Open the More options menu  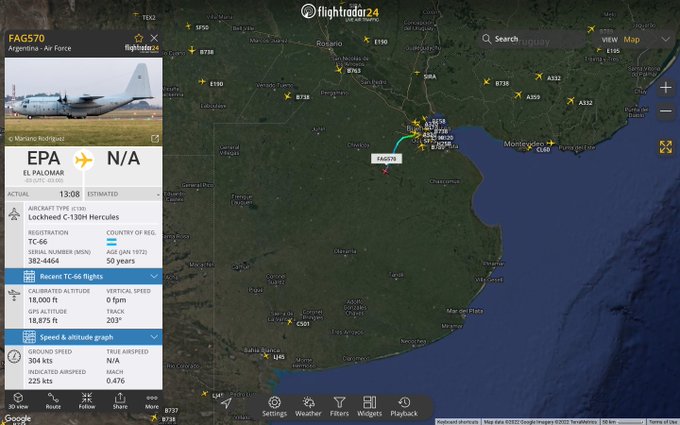[152, 401]
